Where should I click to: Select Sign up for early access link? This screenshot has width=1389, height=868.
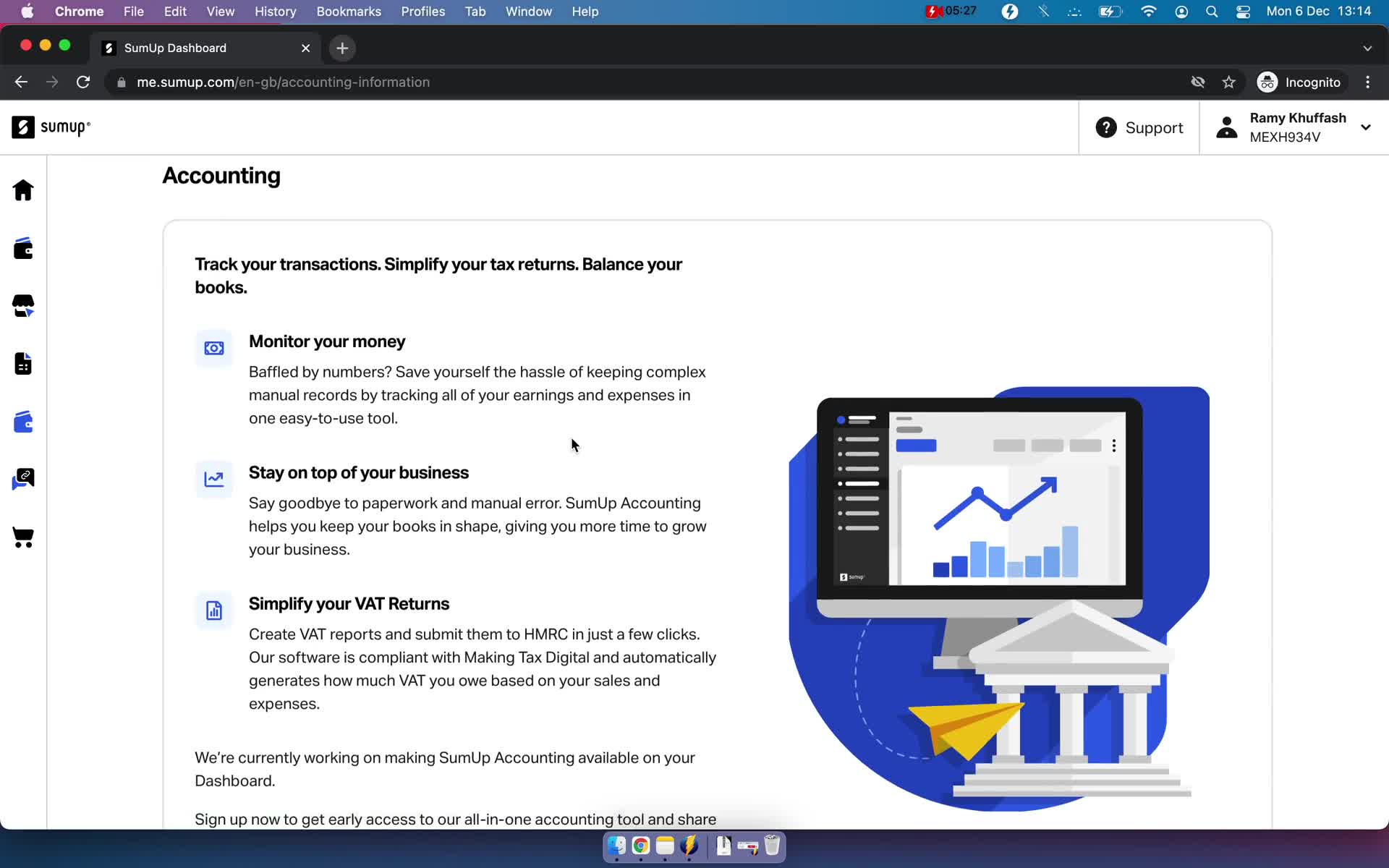tap(455, 819)
